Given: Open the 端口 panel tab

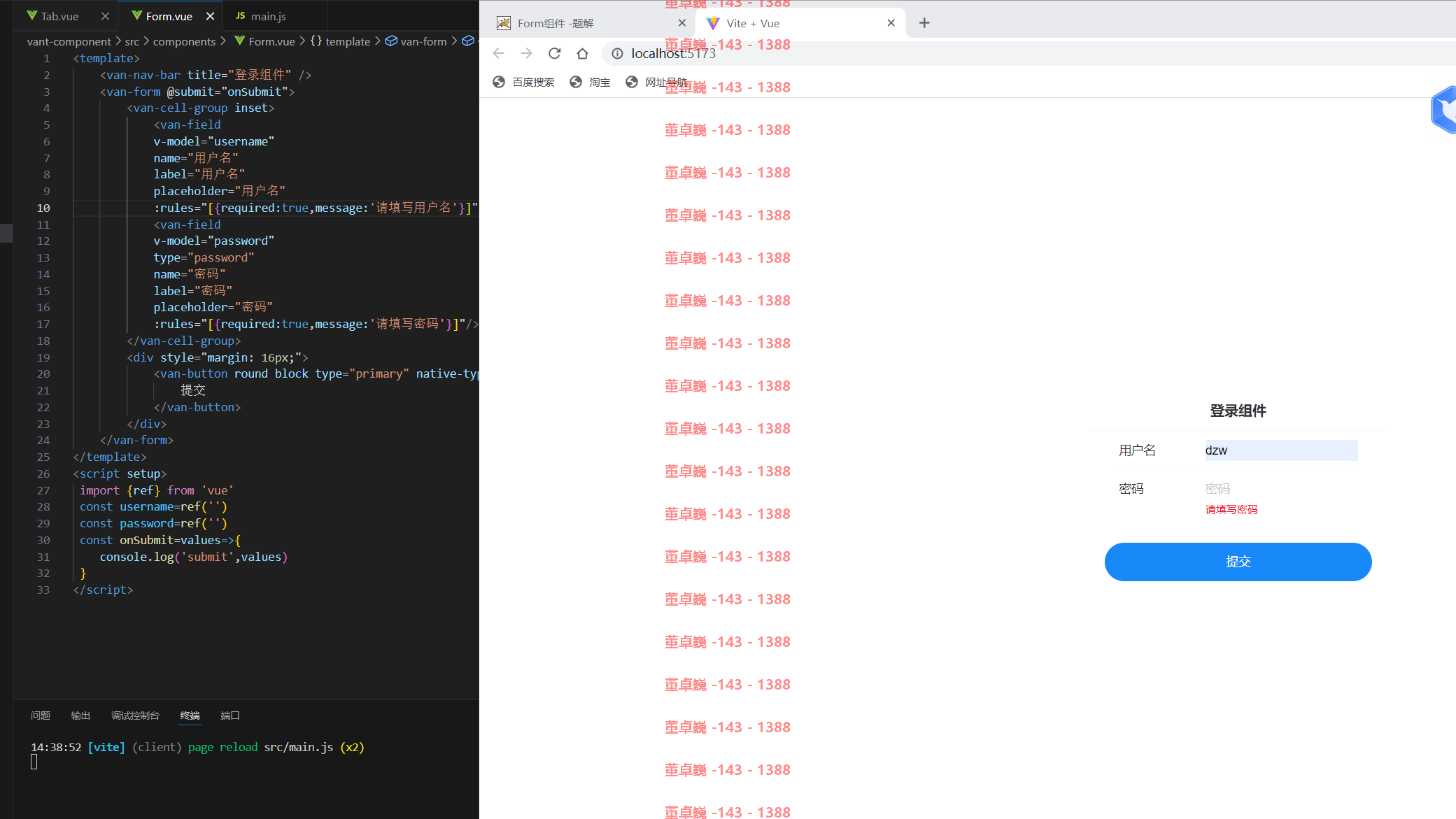Looking at the screenshot, I should (x=230, y=715).
